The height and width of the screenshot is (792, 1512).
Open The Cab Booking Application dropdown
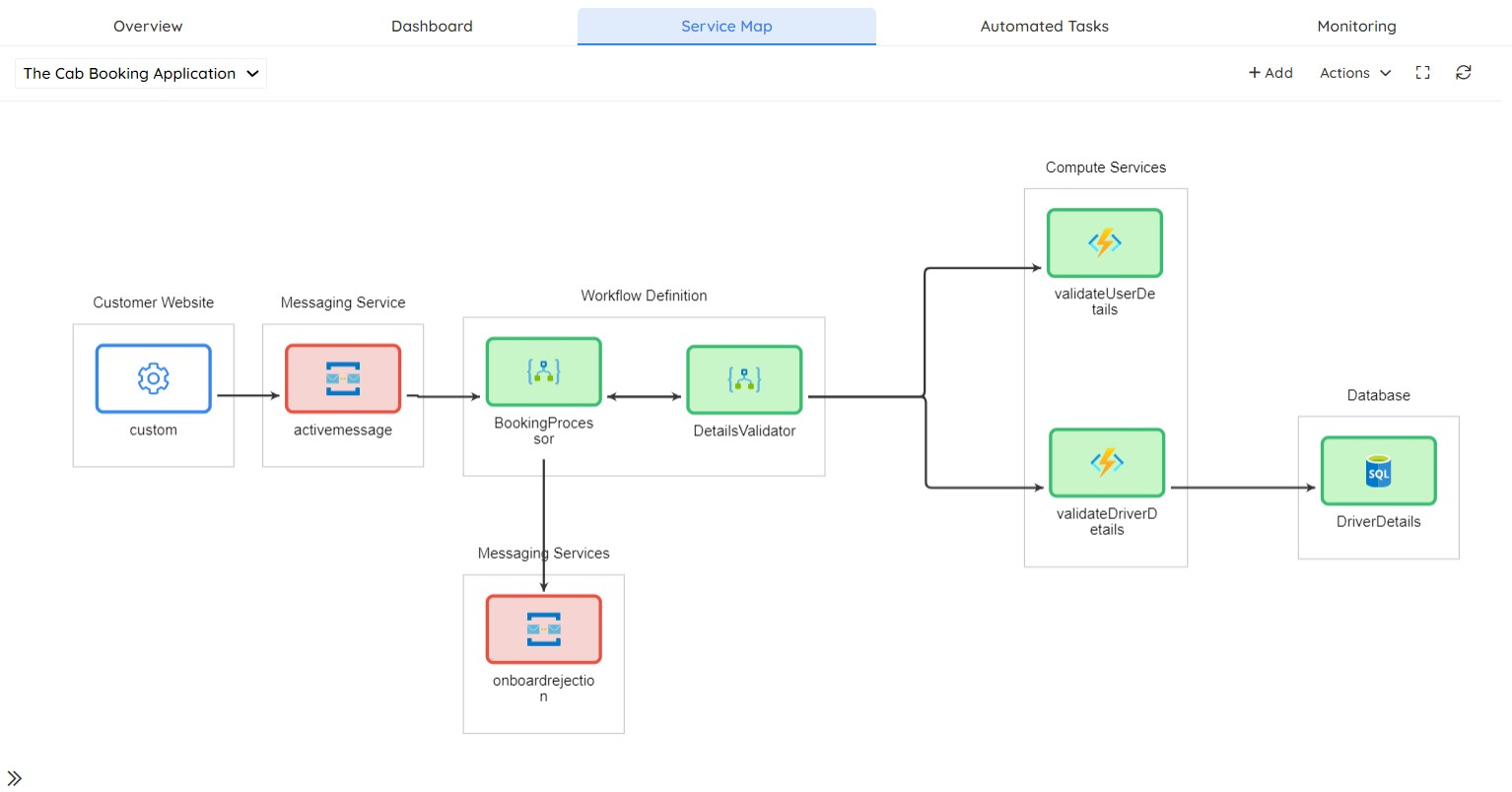[x=141, y=74]
